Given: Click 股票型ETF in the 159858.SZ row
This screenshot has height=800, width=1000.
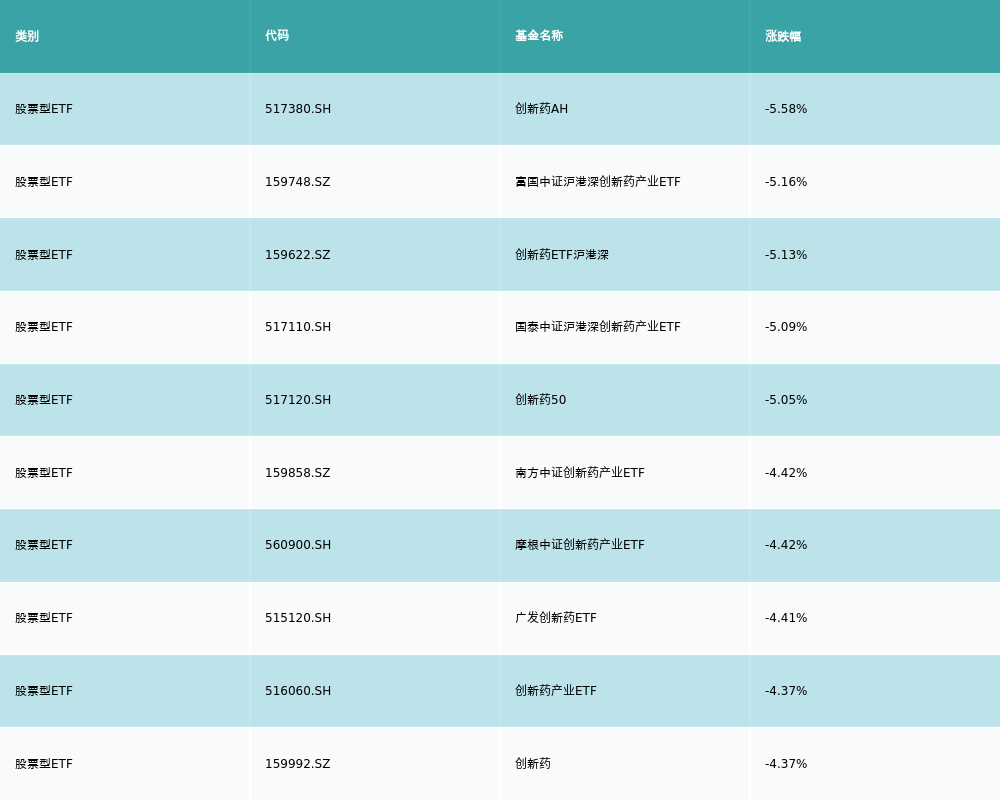Looking at the screenshot, I should coord(44,473).
